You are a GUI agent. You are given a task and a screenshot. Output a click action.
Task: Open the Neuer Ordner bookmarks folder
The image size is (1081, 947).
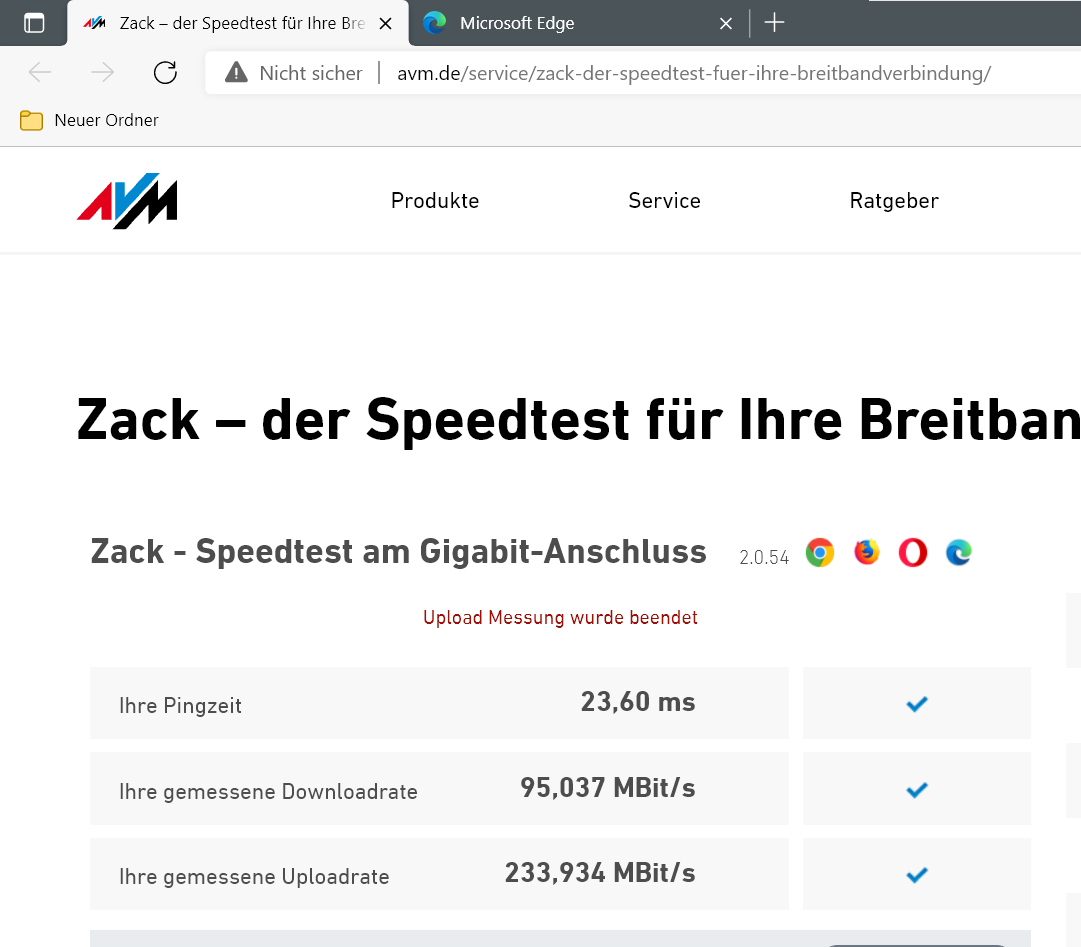pyautogui.click(x=89, y=120)
